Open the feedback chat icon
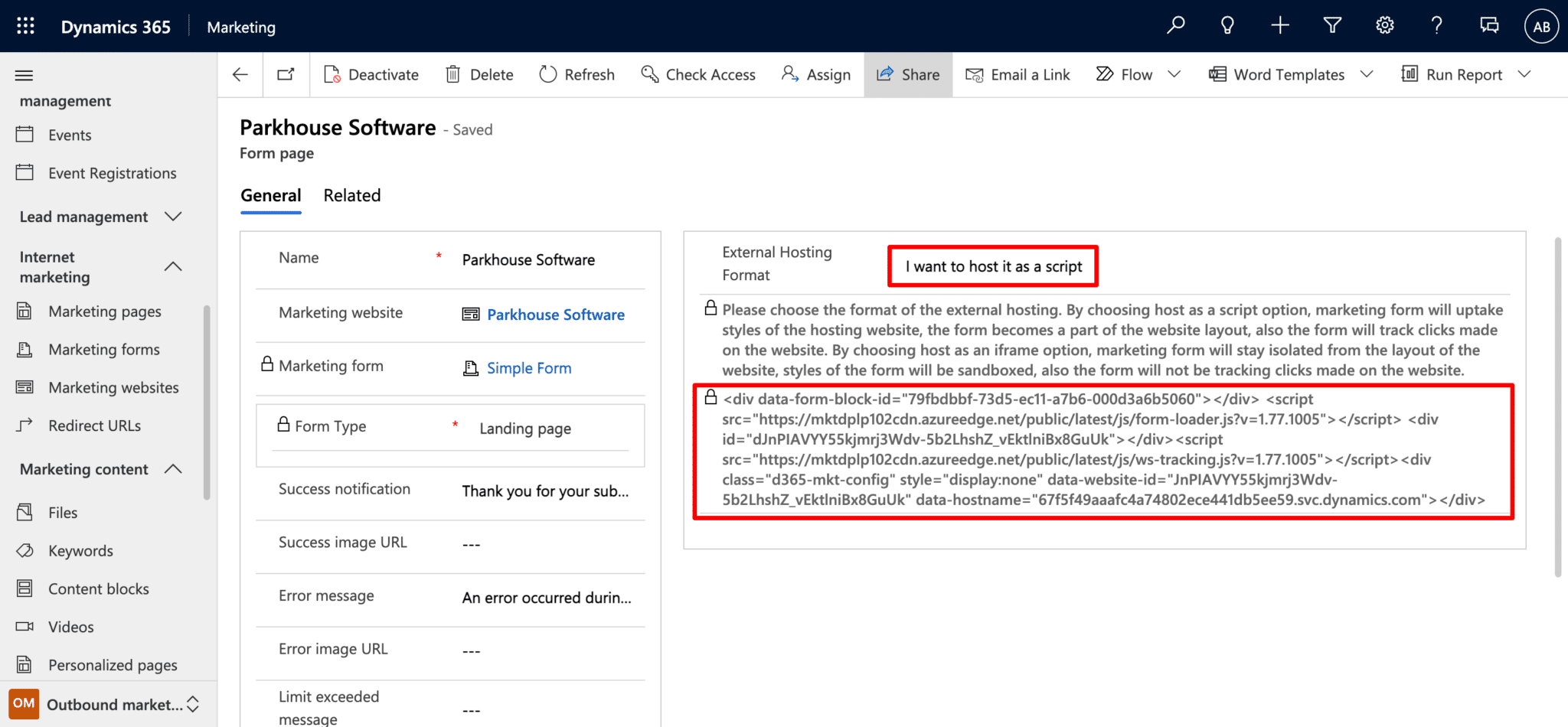1568x727 pixels. point(1489,25)
